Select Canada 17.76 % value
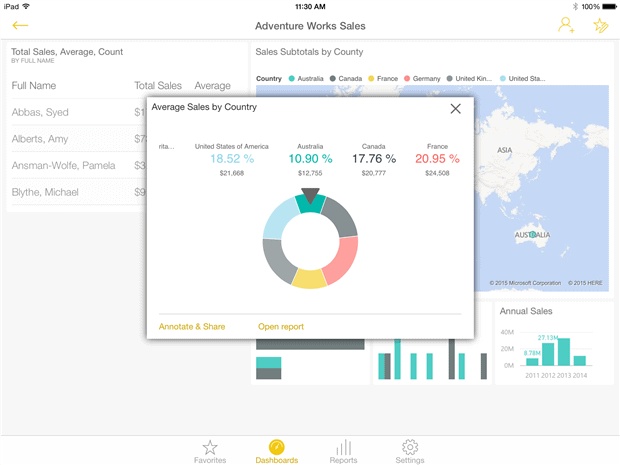Viewport: 620px width, 465px height. pyautogui.click(x=374, y=159)
